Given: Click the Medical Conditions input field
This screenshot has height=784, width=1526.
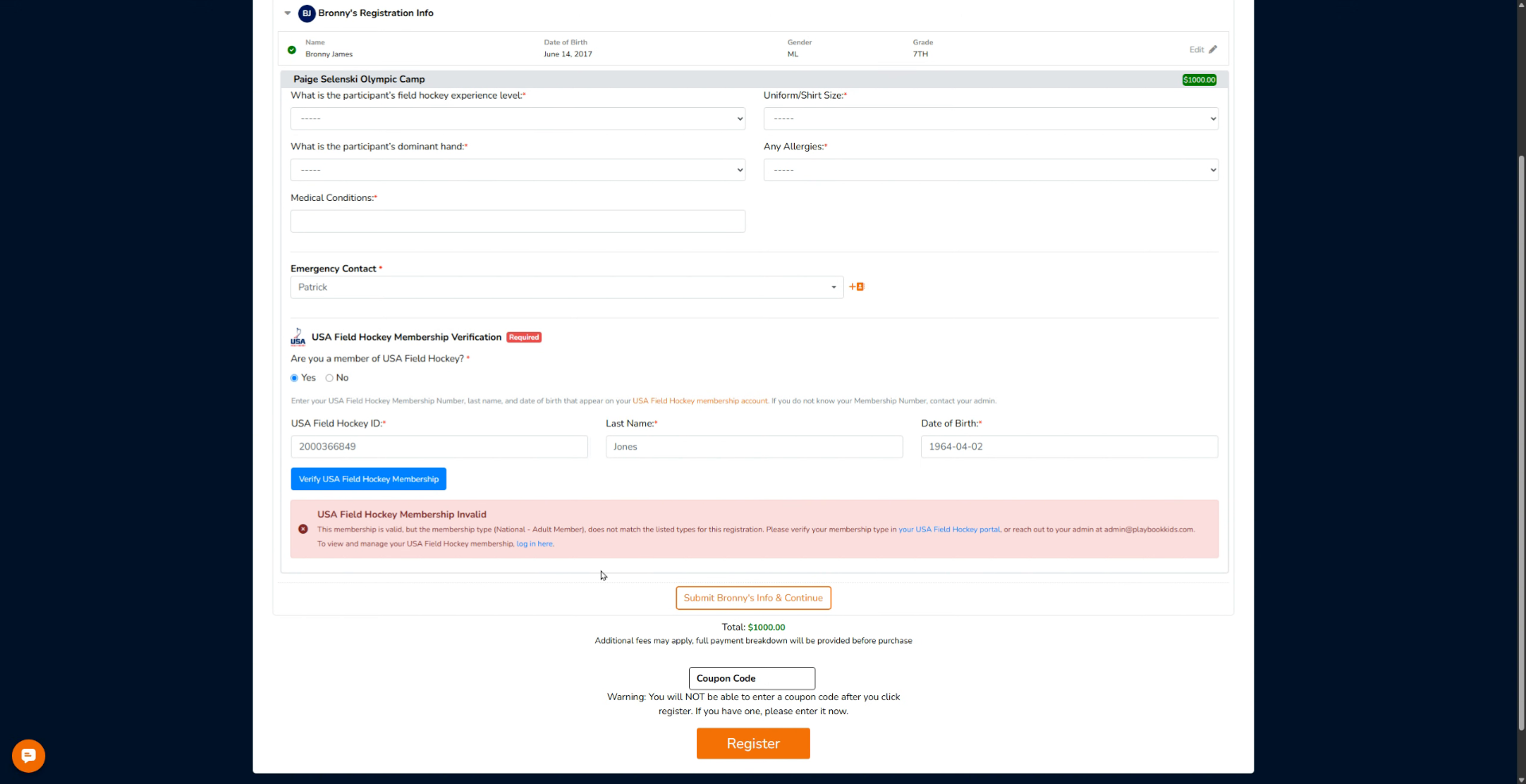Looking at the screenshot, I should pyautogui.click(x=517, y=221).
